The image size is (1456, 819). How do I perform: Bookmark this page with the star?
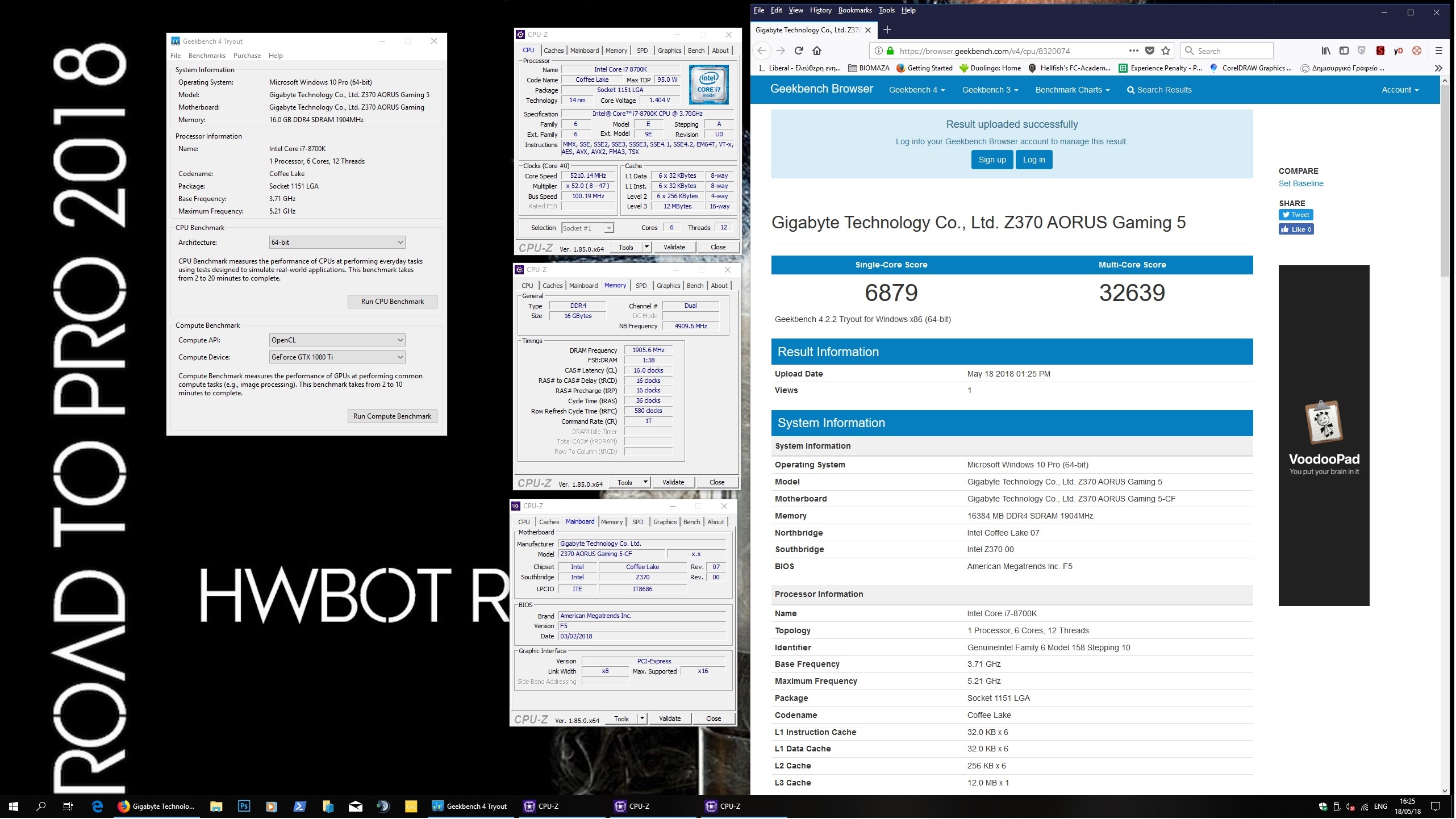(1167, 51)
